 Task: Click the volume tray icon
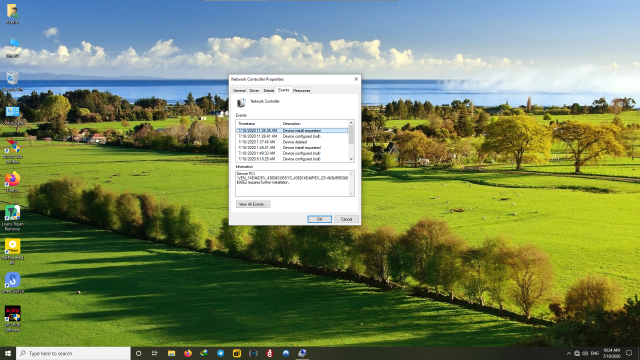tap(585, 353)
